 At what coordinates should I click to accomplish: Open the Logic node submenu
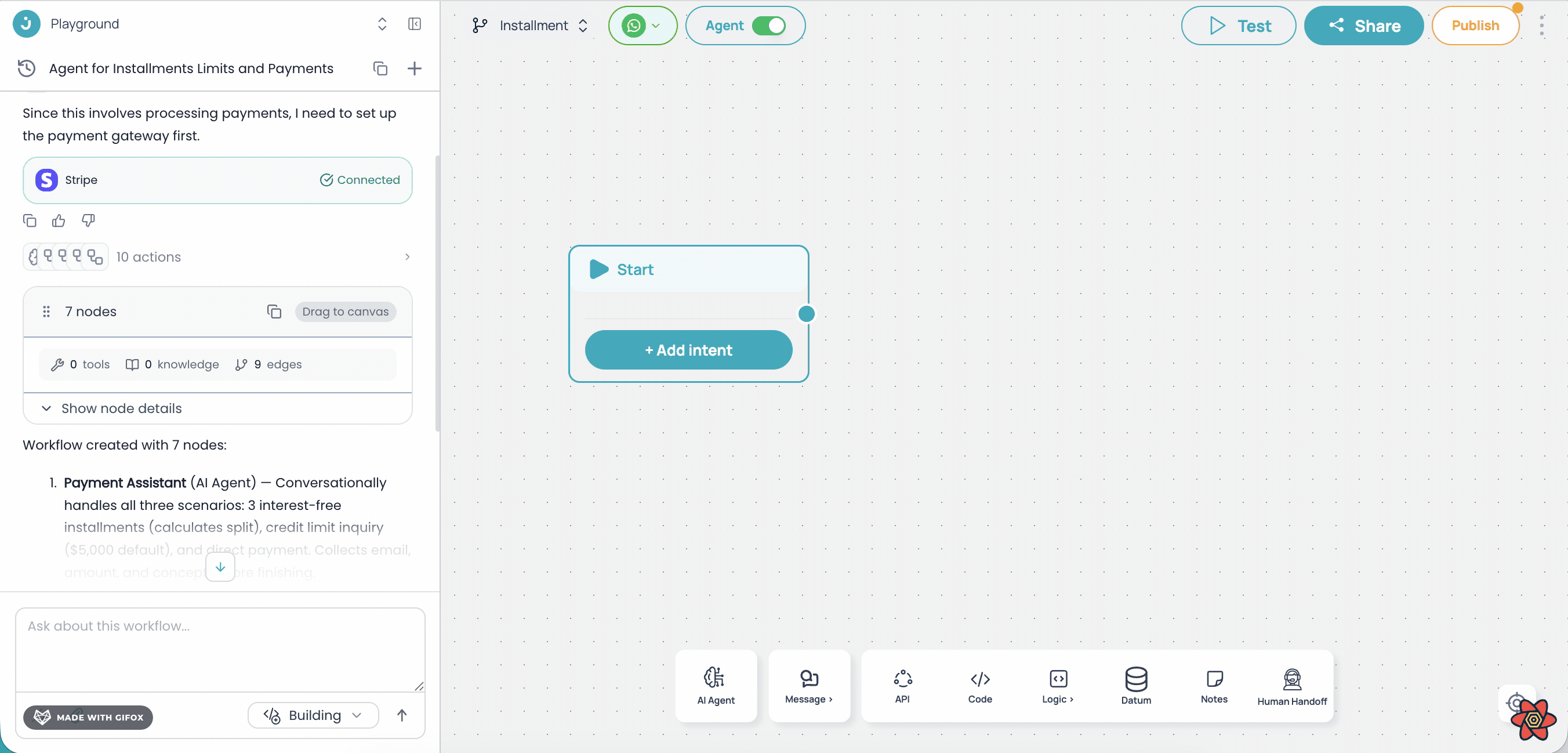pos(1057,686)
